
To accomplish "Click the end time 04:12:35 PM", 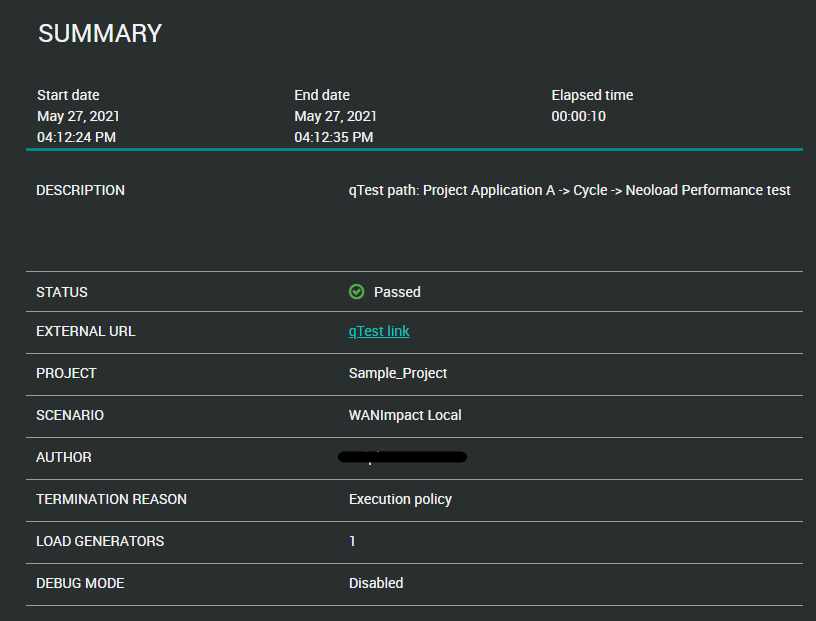I will (333, 137).
